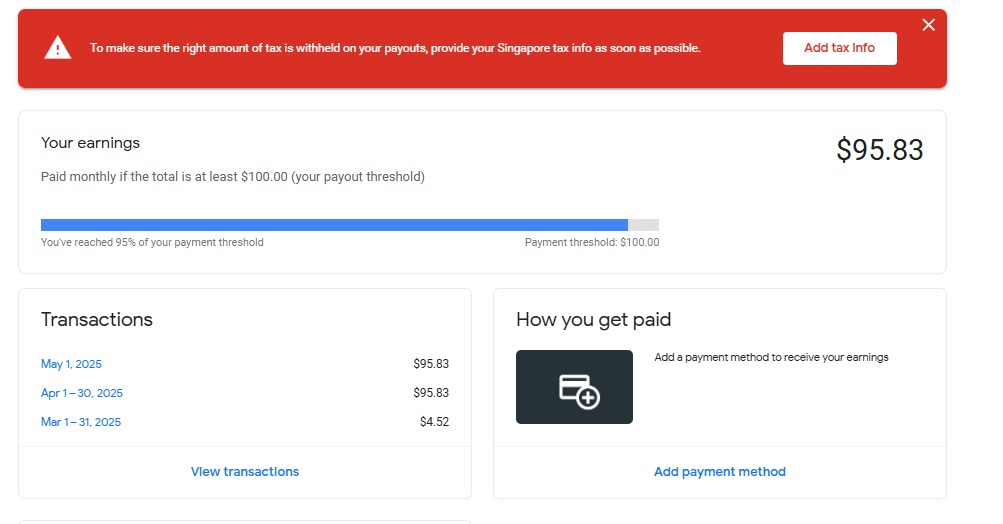
Task: Open the Apr 1–30, 2025 transactions
Action: pyautogui.click(x=82, y=393)
